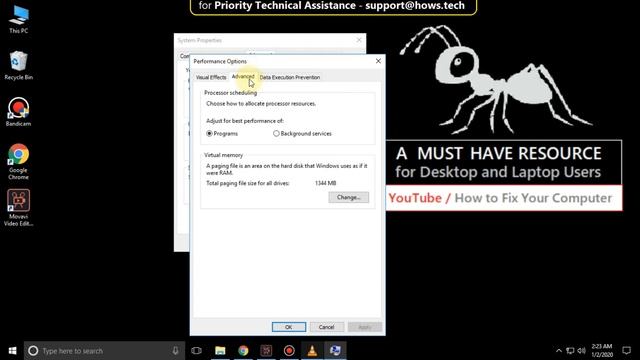
Task: Click the Cortana search circle icon
Action: (33, 351)
